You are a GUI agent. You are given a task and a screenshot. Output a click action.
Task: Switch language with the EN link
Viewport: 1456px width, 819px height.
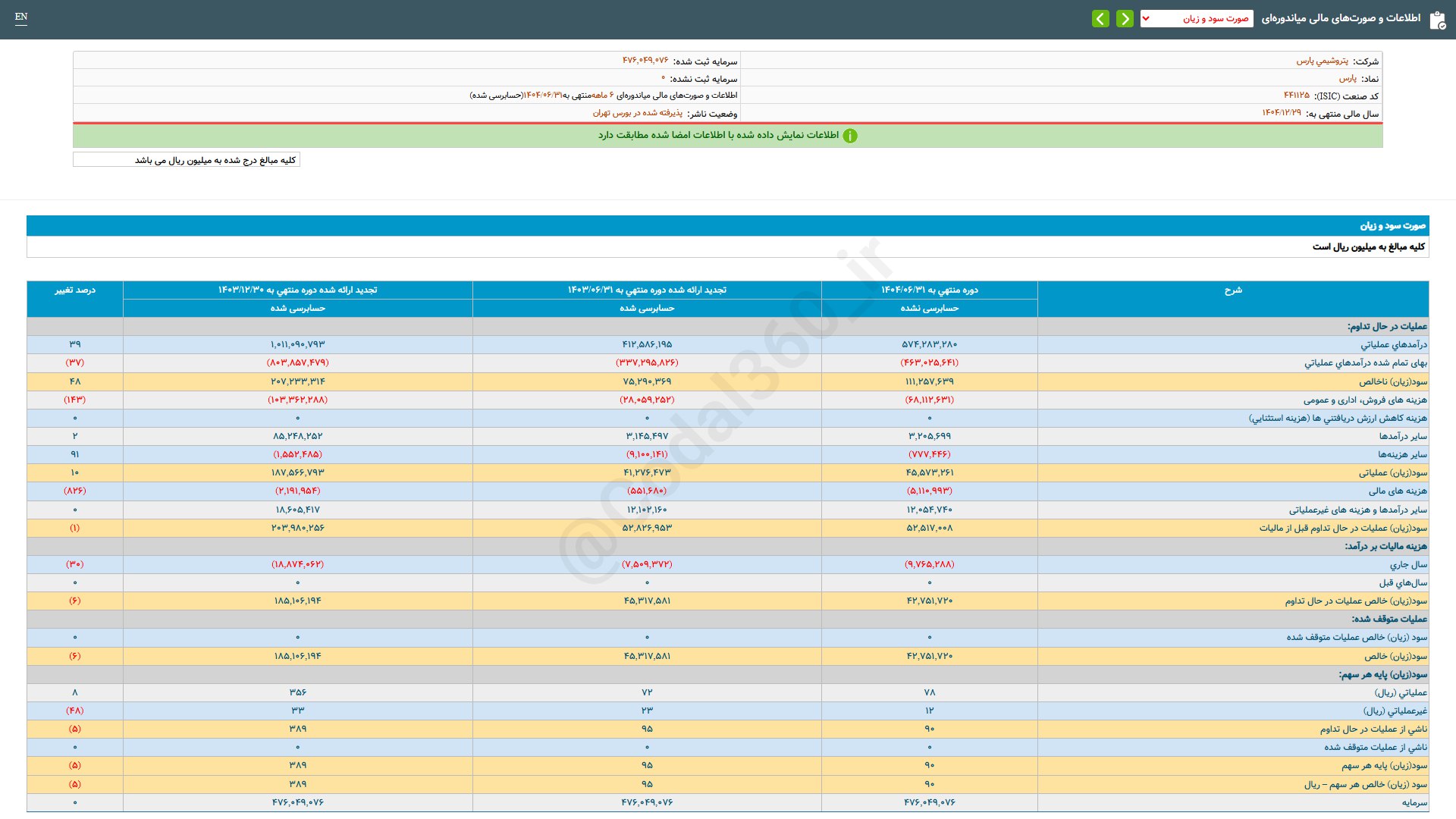click(x=21, y=17)
